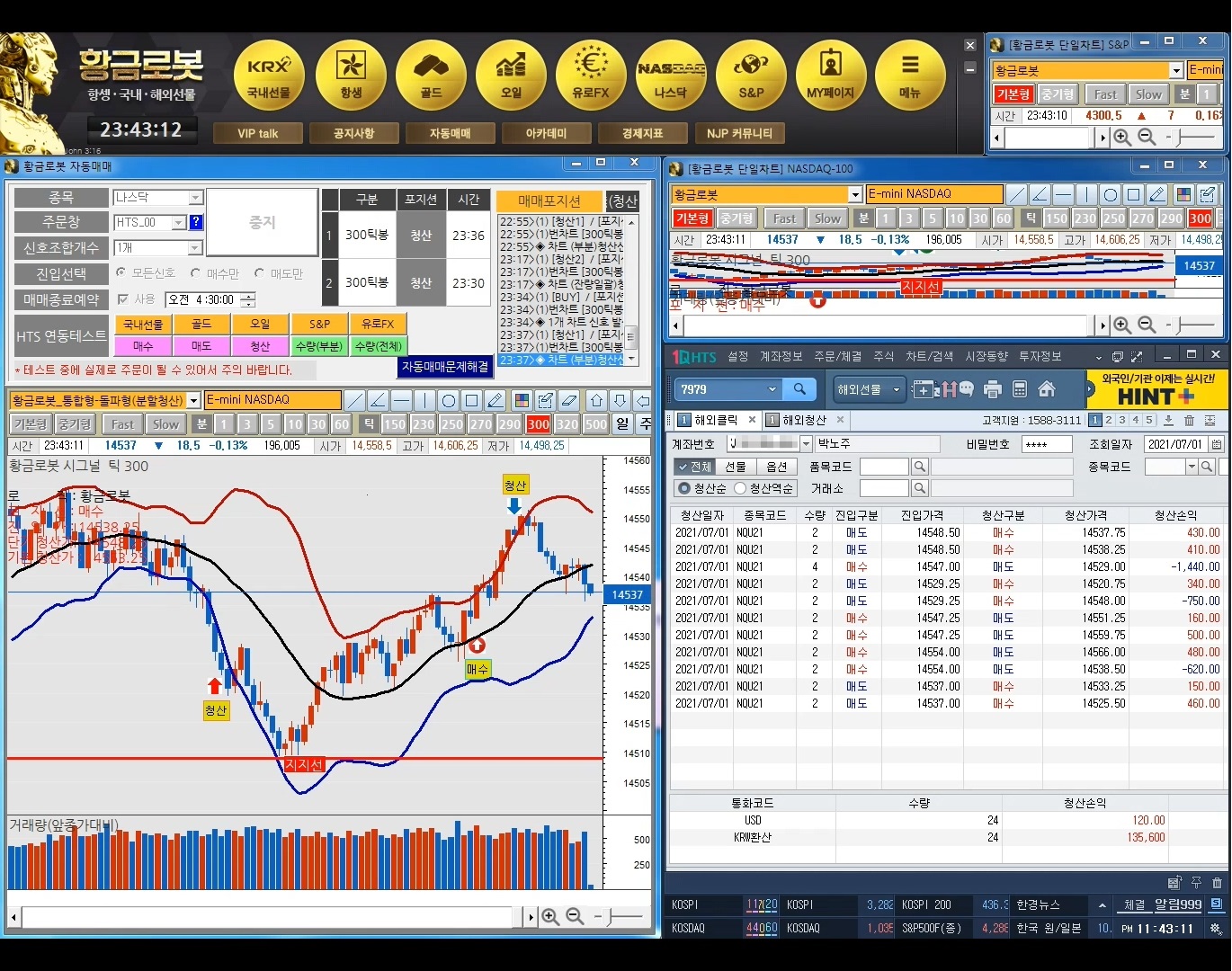Open the 골드 gold button
1232x971 pixels.
[x=431, y=76]
